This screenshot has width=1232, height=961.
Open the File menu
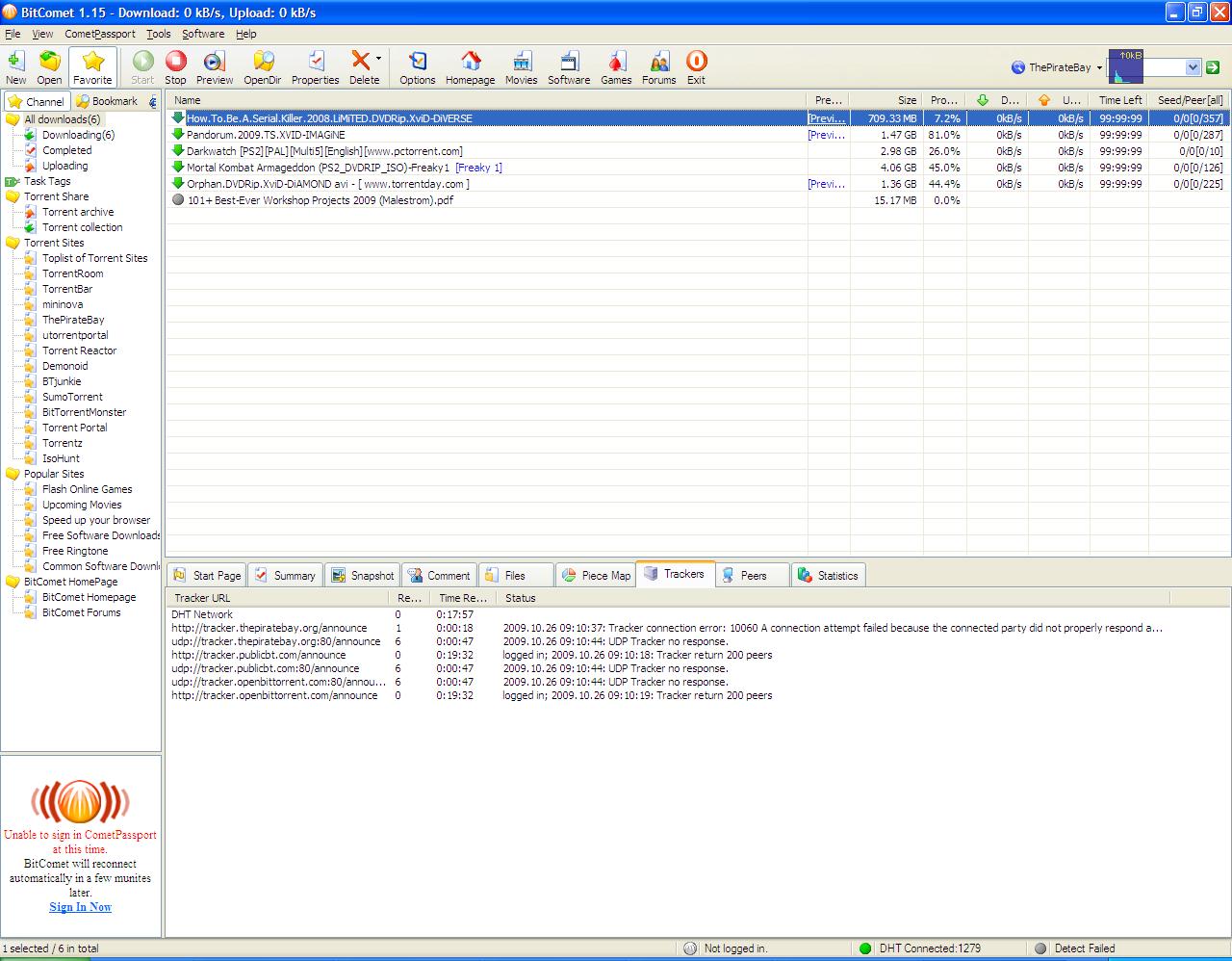(13, 34)
